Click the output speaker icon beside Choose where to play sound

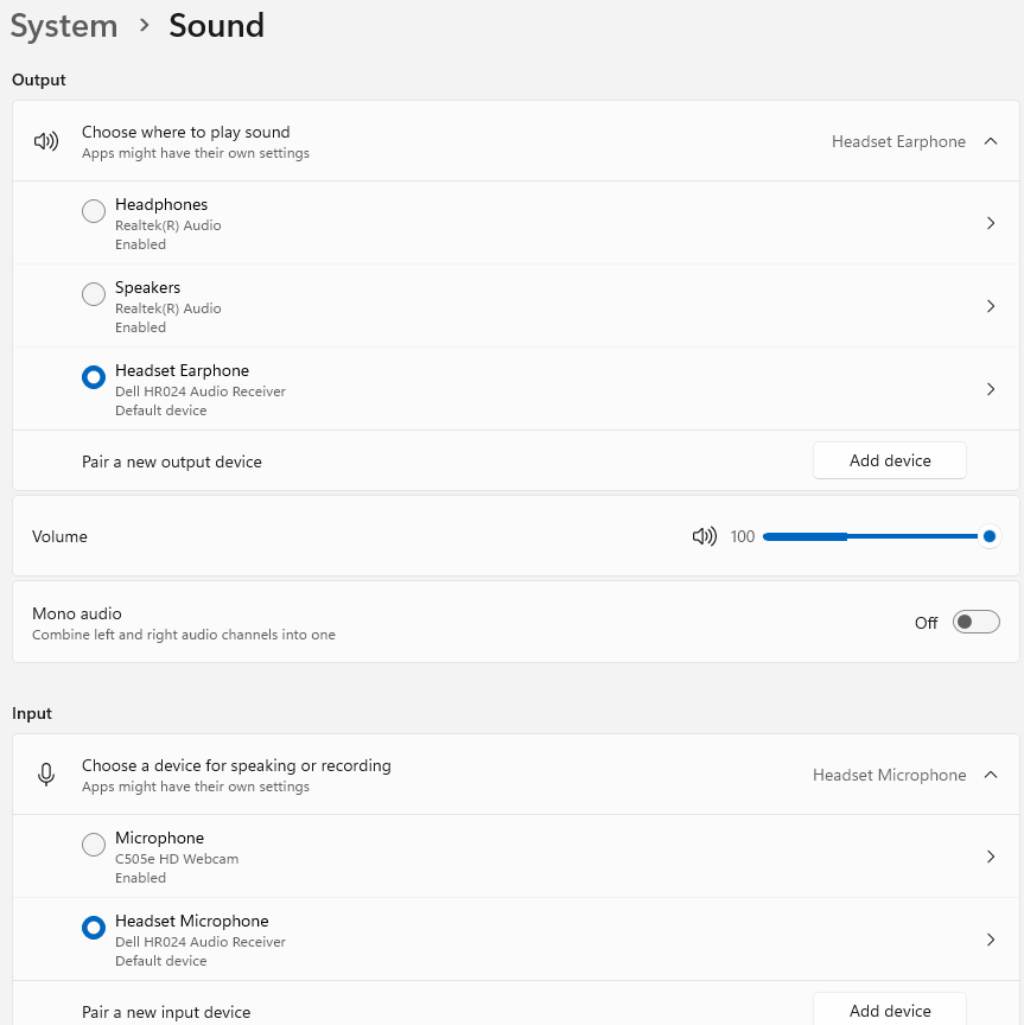tap(46, 142)
